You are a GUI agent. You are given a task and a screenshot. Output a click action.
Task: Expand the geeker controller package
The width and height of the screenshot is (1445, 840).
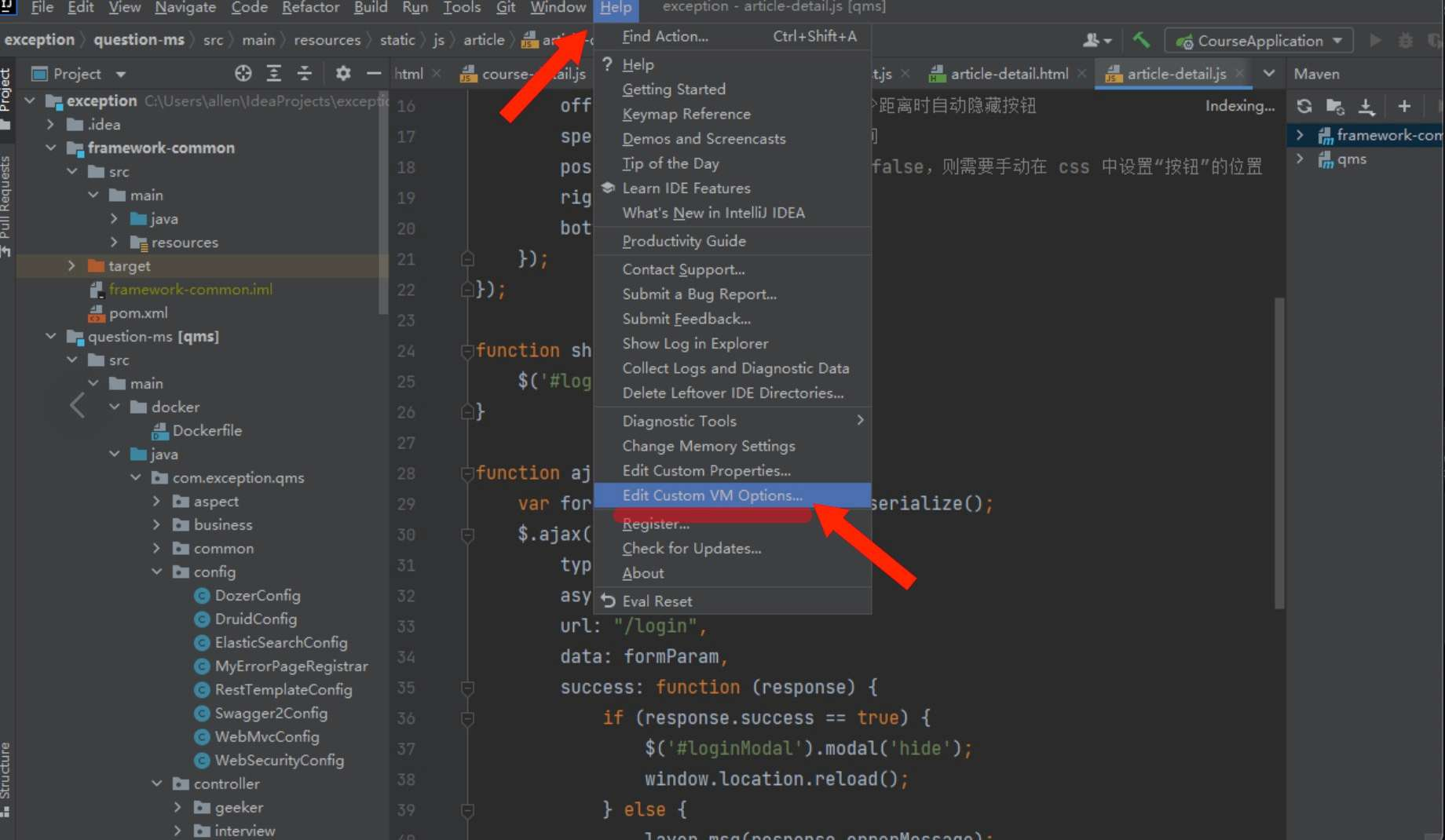click(177, 807)
